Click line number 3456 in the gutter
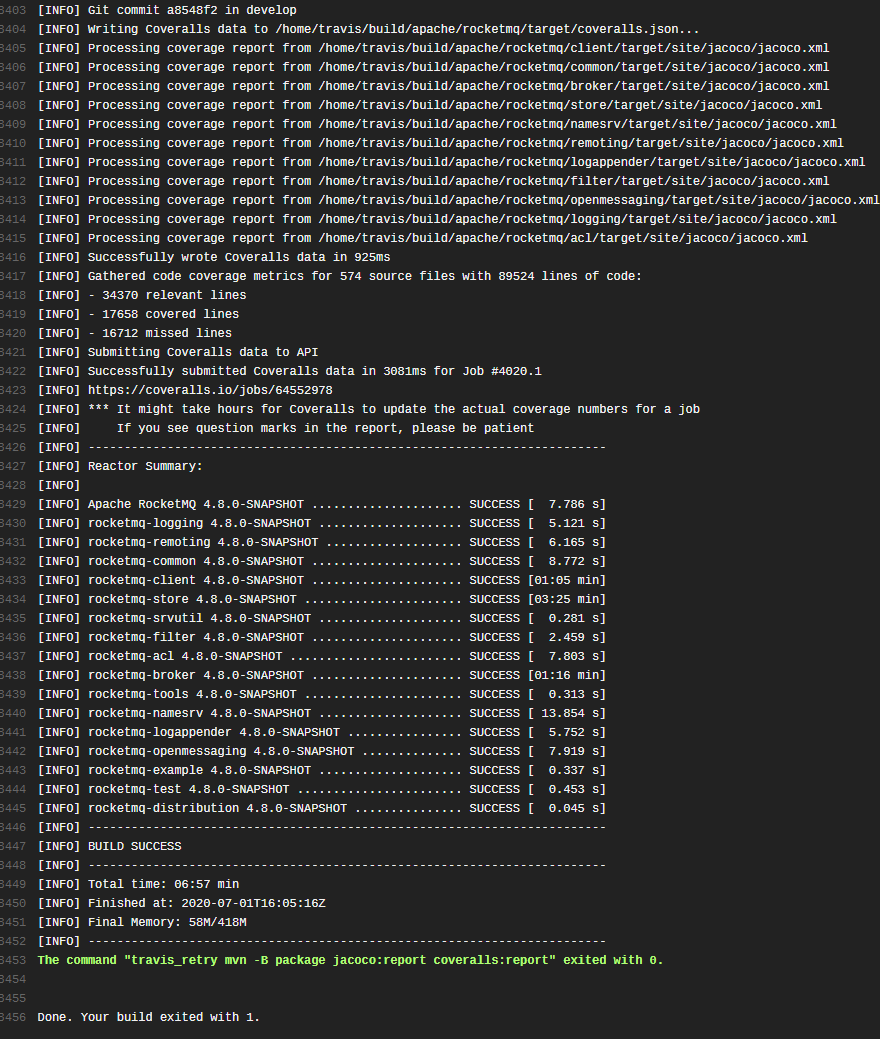880x1039 pixels. [x=13, y=1017]
